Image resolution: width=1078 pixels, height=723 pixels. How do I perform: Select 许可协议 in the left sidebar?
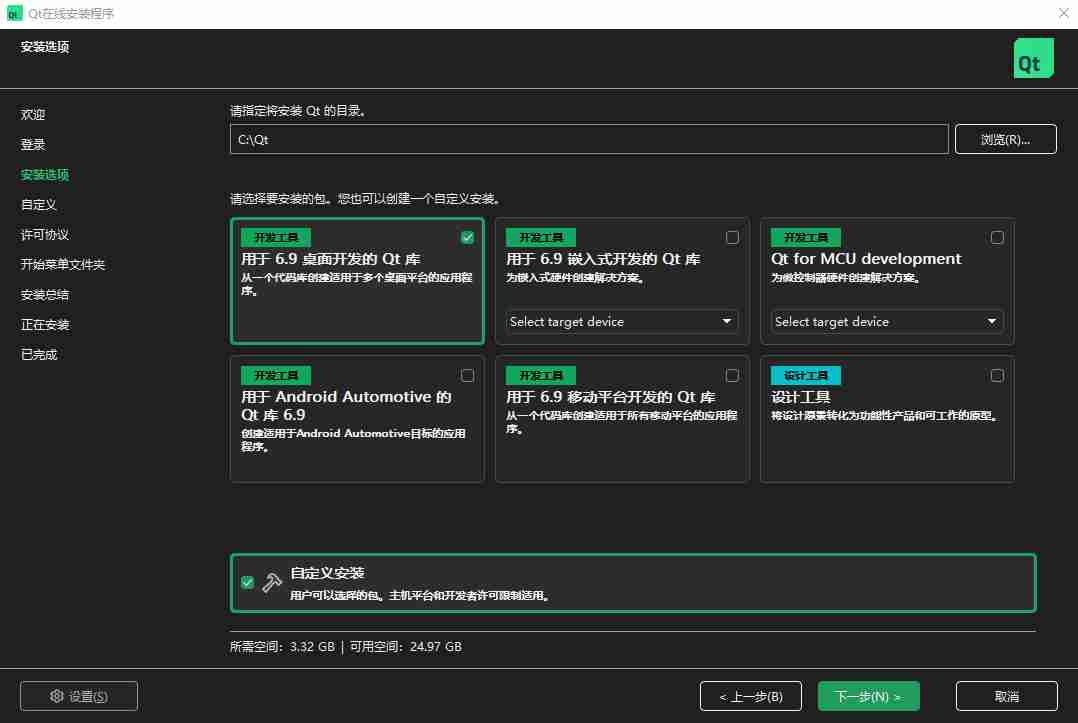point(45,235)
